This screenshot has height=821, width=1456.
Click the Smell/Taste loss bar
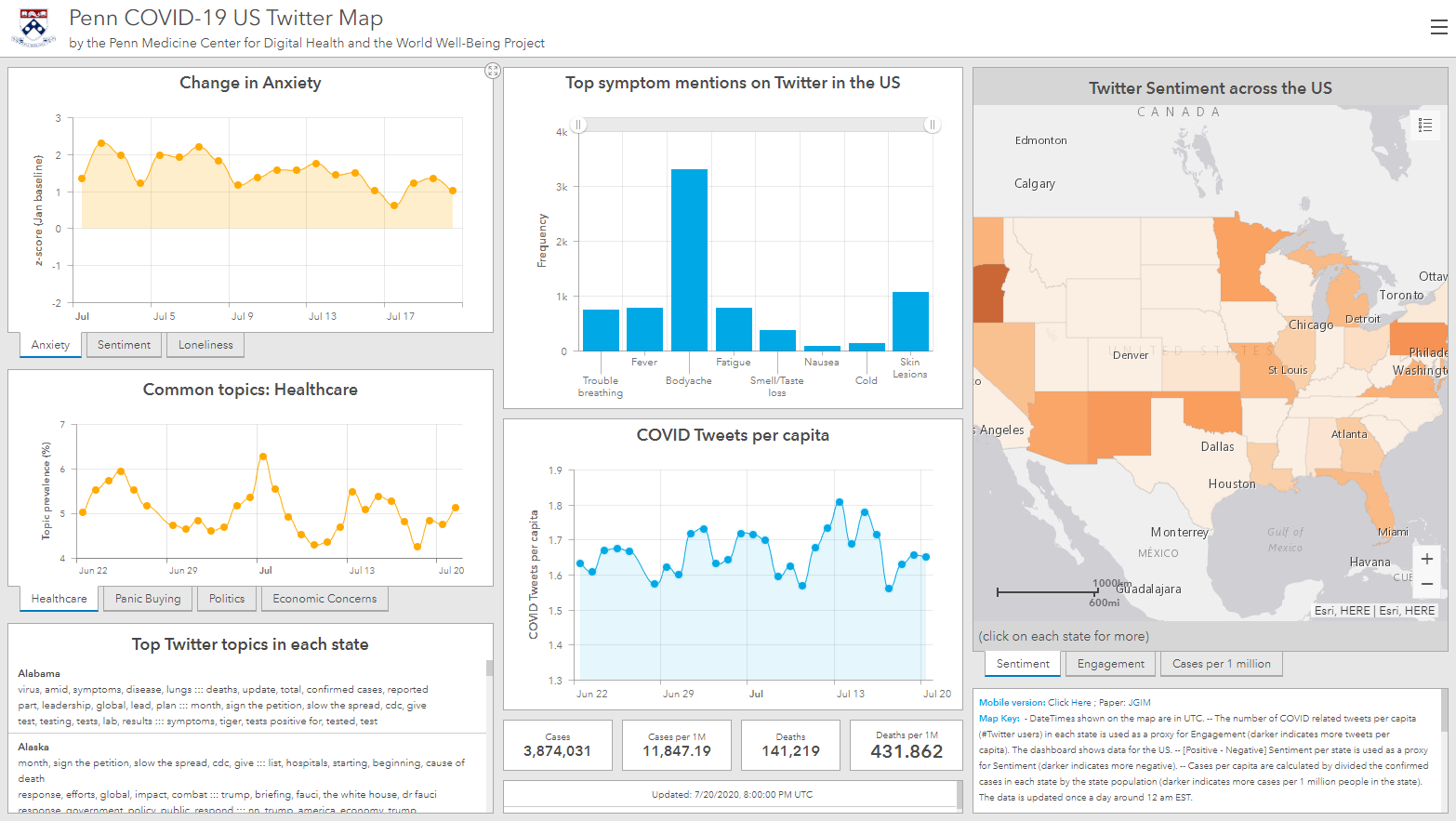pyautogui.click(x=777, y=340)
